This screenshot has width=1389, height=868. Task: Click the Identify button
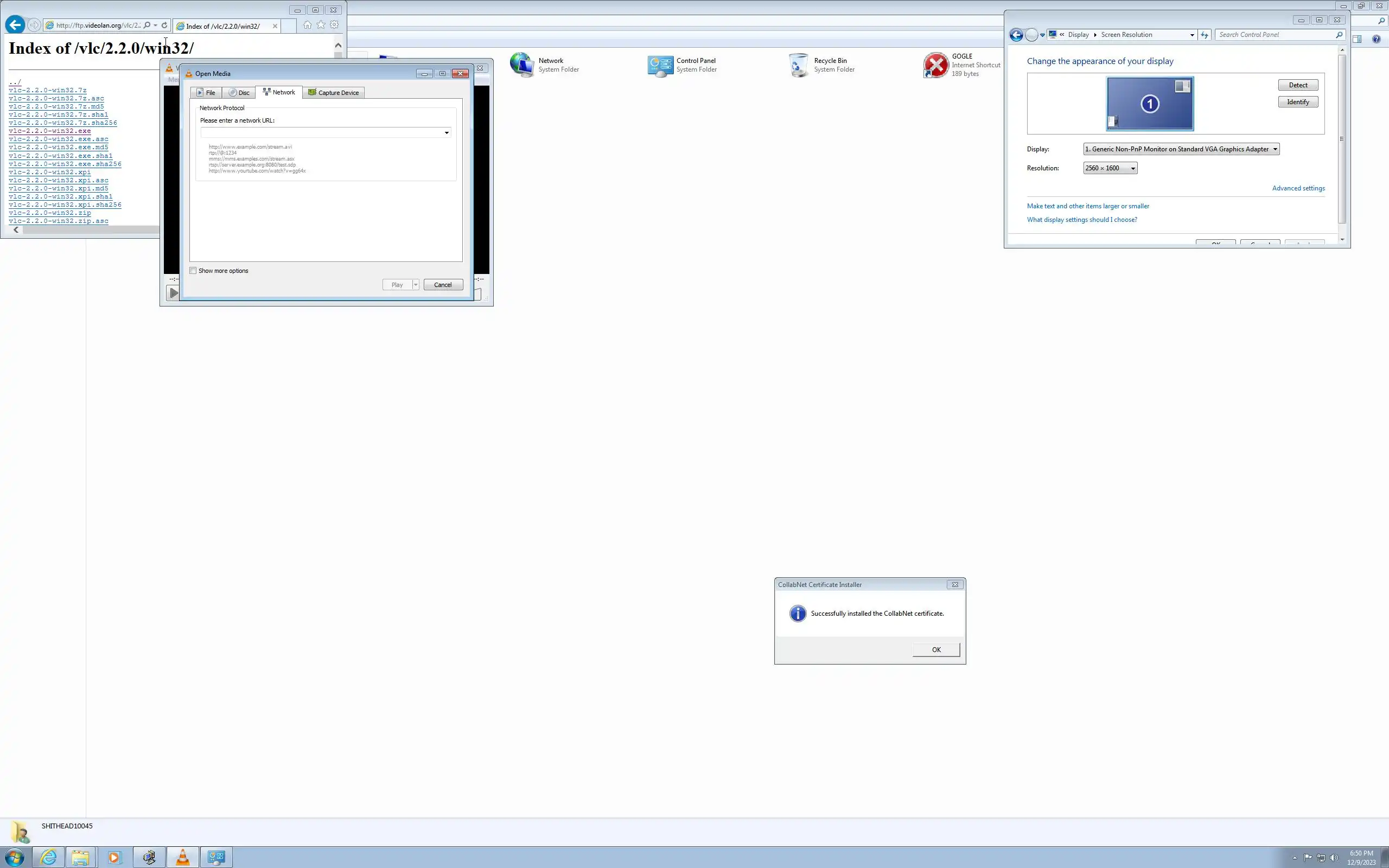pyautogui.click(x=1297, y=101)
